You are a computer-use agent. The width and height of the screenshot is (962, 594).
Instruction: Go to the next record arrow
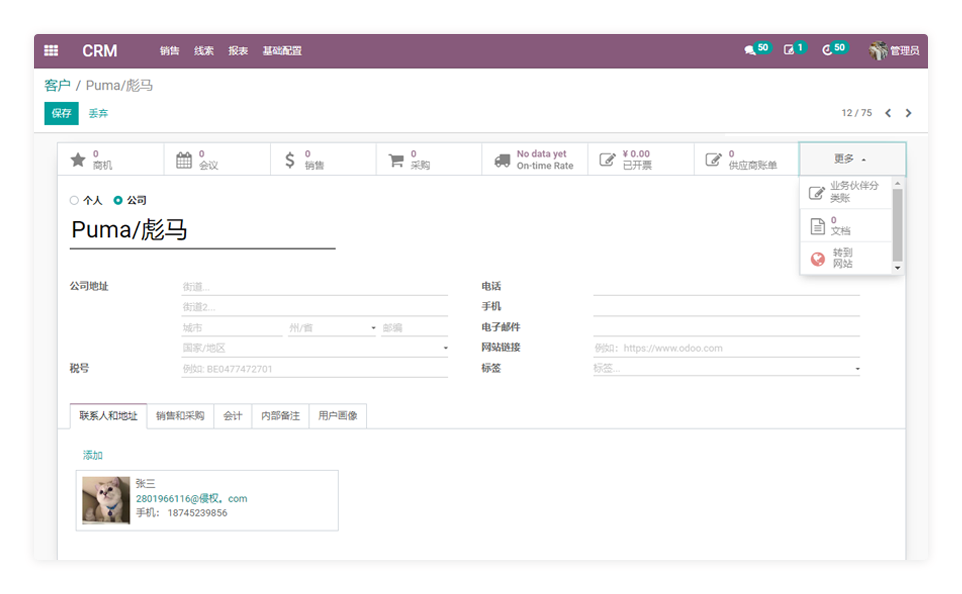click(908, 114)
